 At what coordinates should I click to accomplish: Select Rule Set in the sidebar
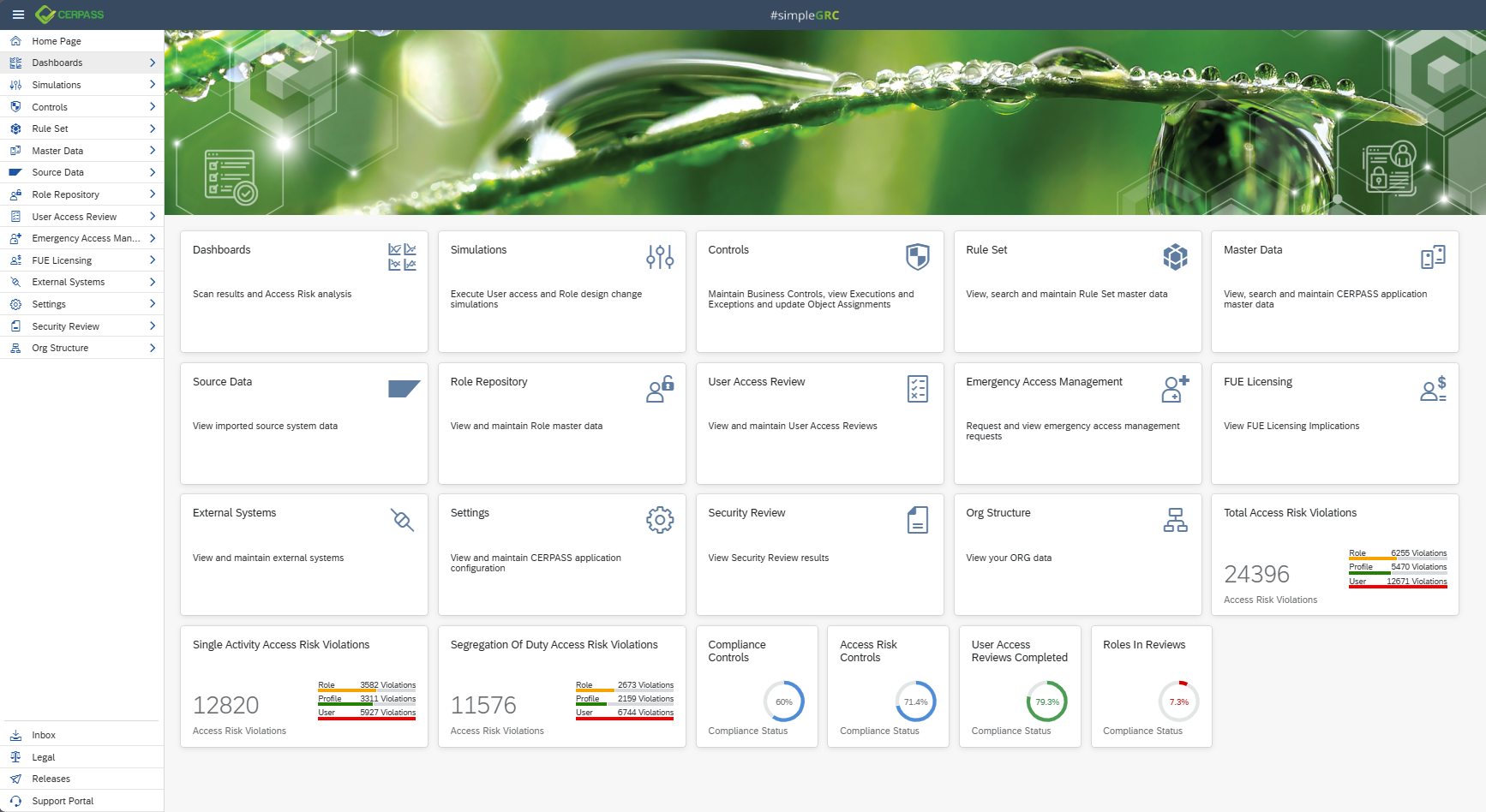81,128
